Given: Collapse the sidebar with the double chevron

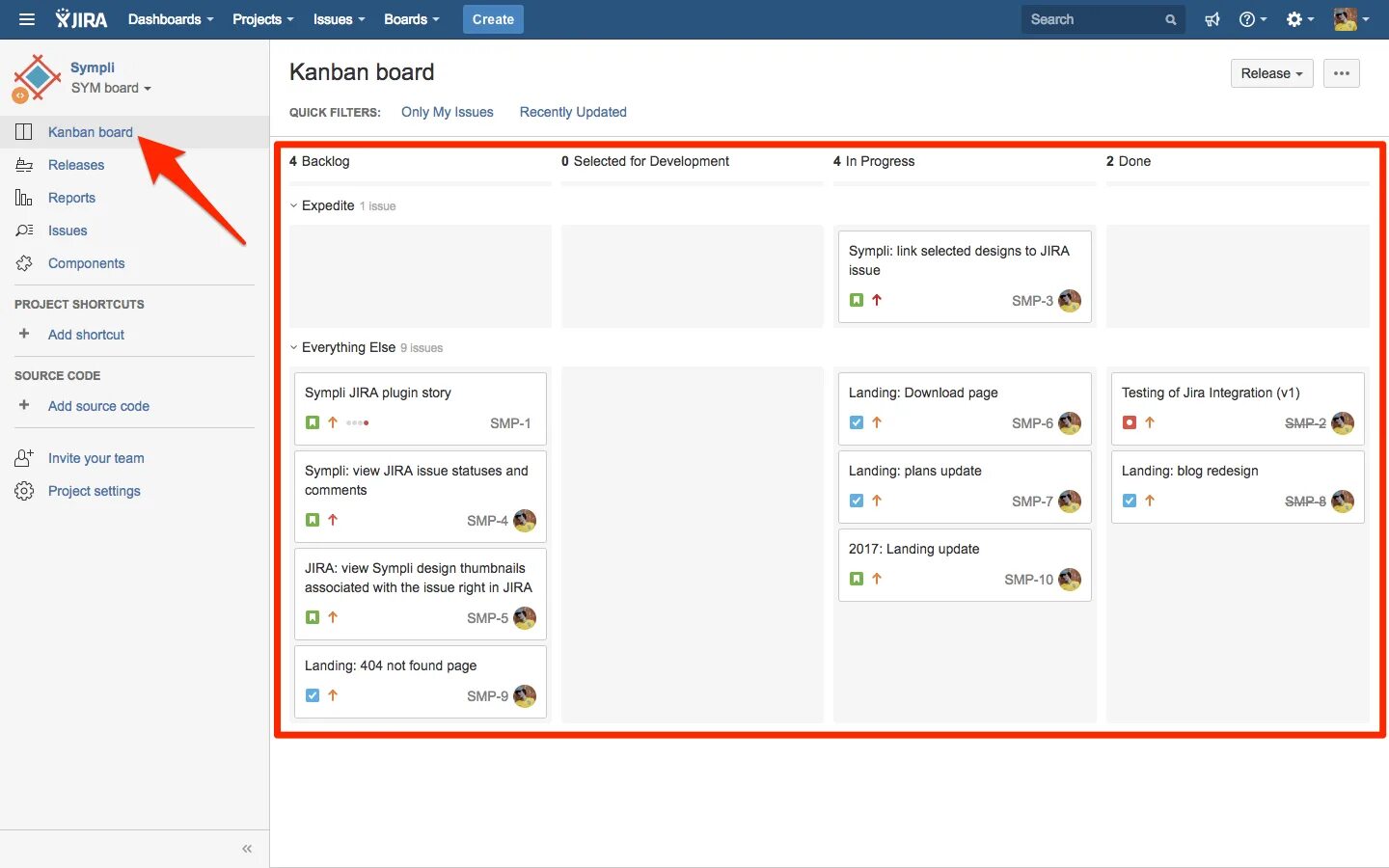Looking at the screenshot, I should tap(247, 849).
